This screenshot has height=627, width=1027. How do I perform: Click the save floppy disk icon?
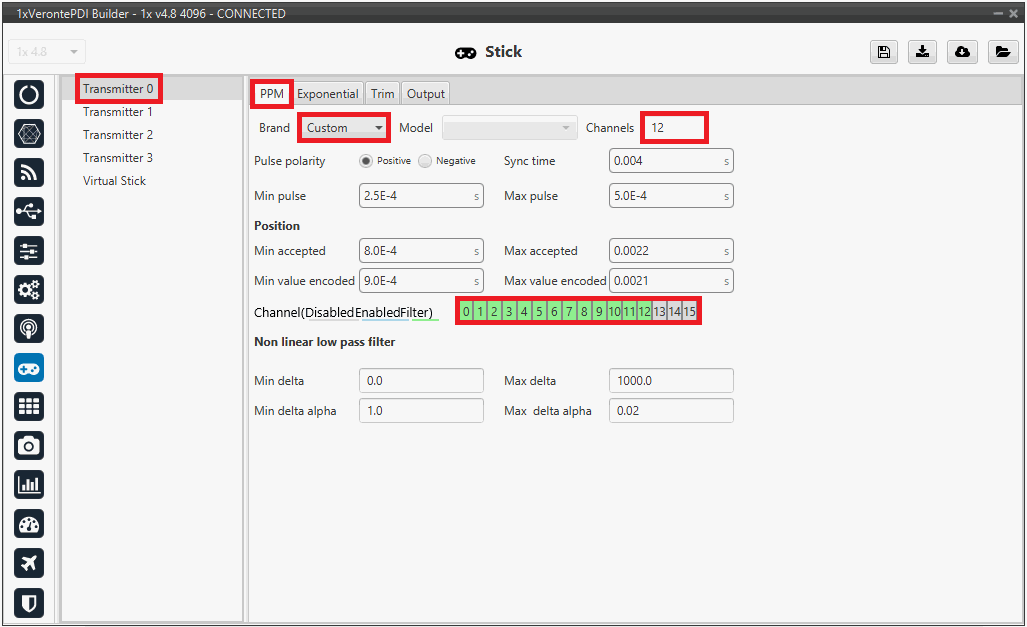883,52
